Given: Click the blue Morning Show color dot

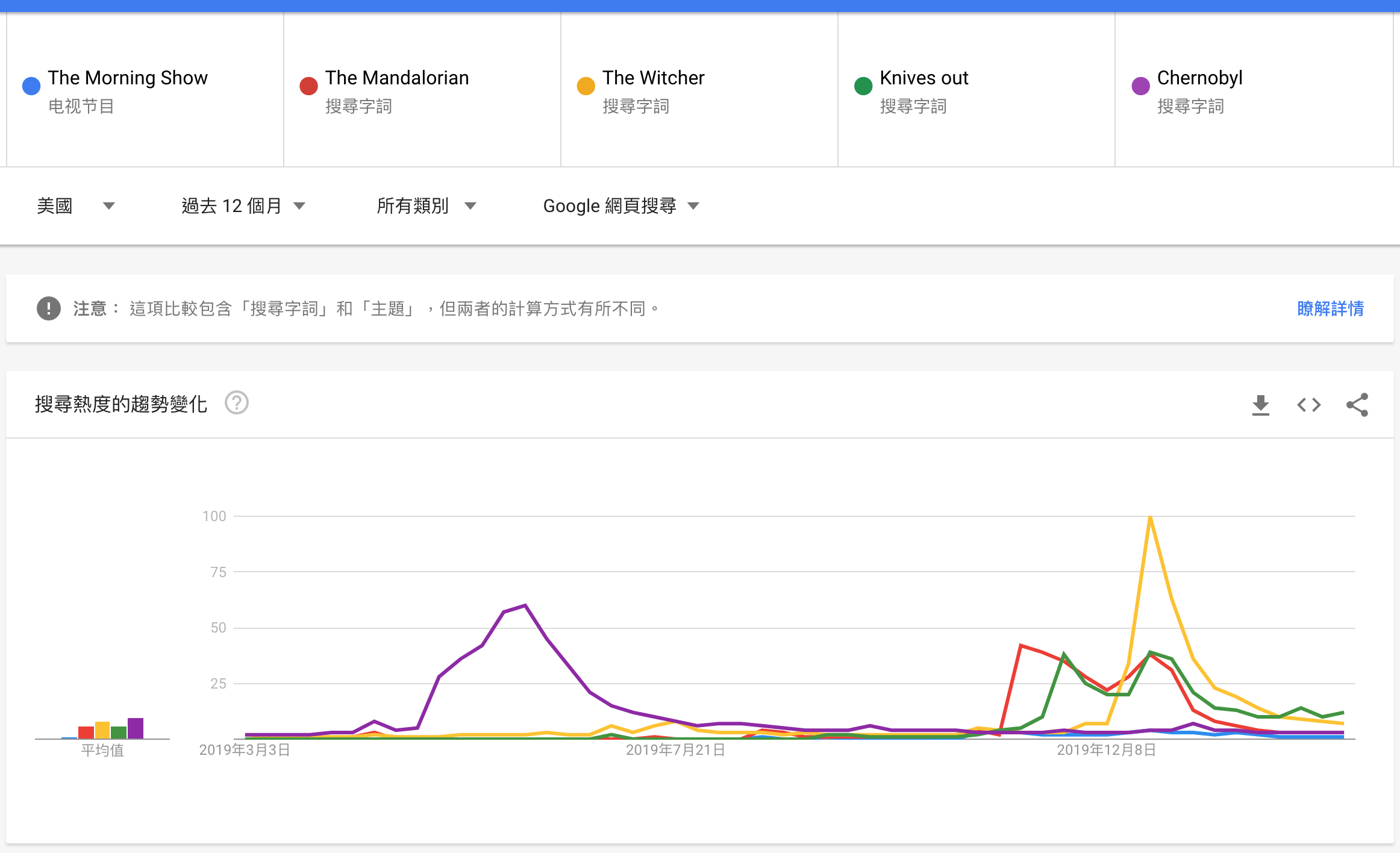Looking at the screenshot, I should point(31,86).
